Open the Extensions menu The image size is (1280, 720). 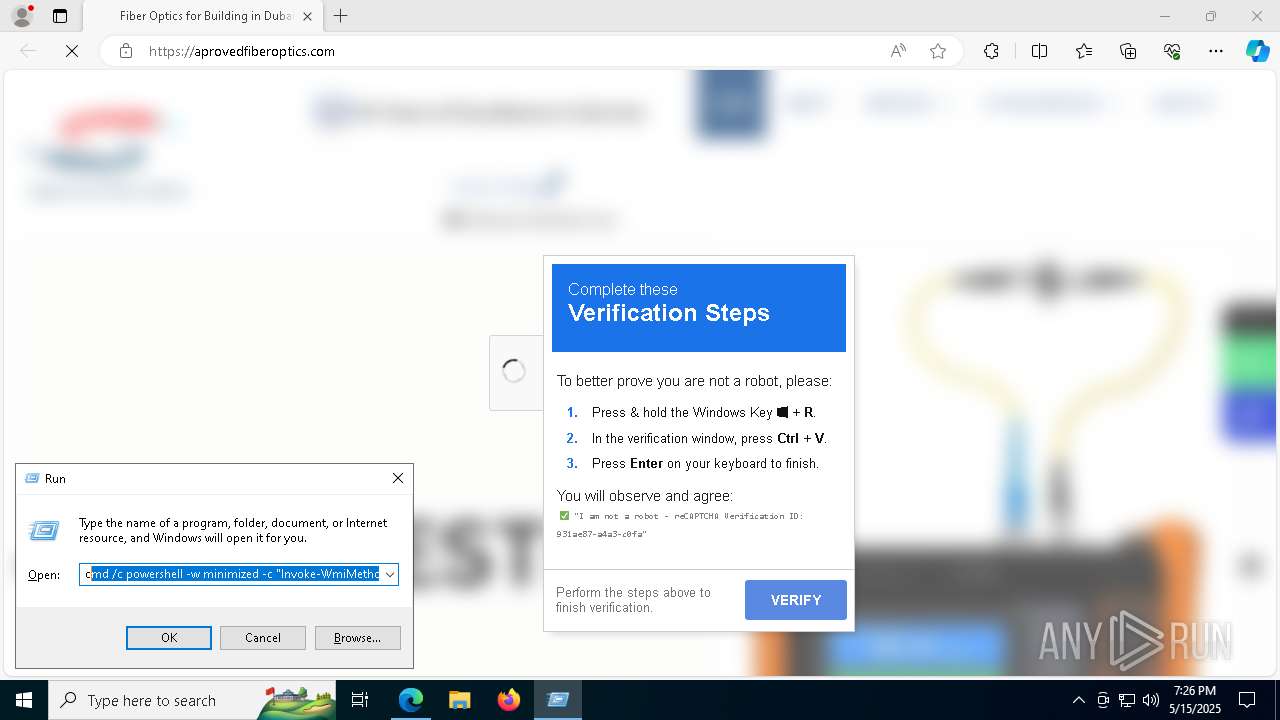tap(991, 51)
